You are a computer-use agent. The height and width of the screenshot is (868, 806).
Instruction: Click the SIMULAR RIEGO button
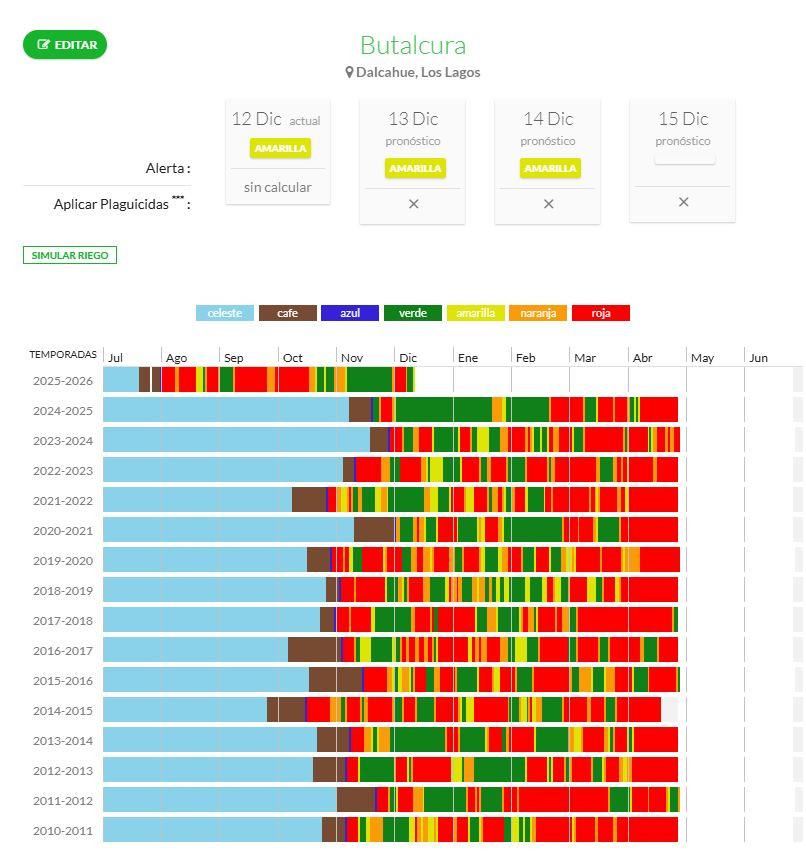point(70,255)
